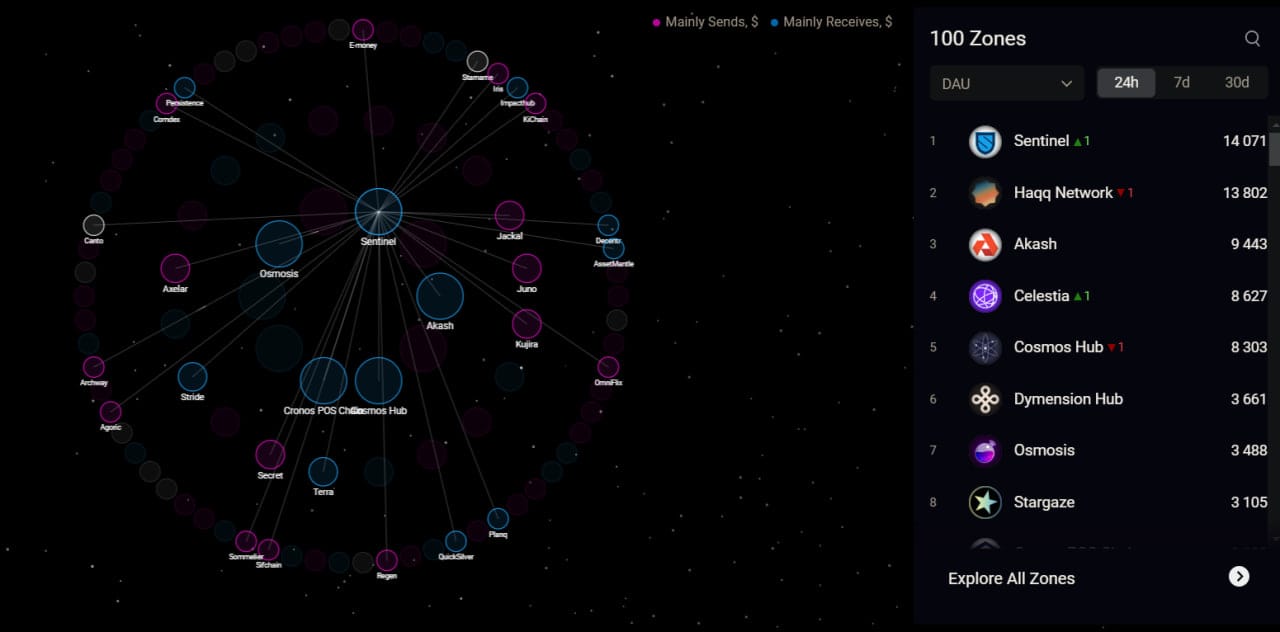
Task: Click the Mainly Sends magenta legend dot
Action: 656,22
